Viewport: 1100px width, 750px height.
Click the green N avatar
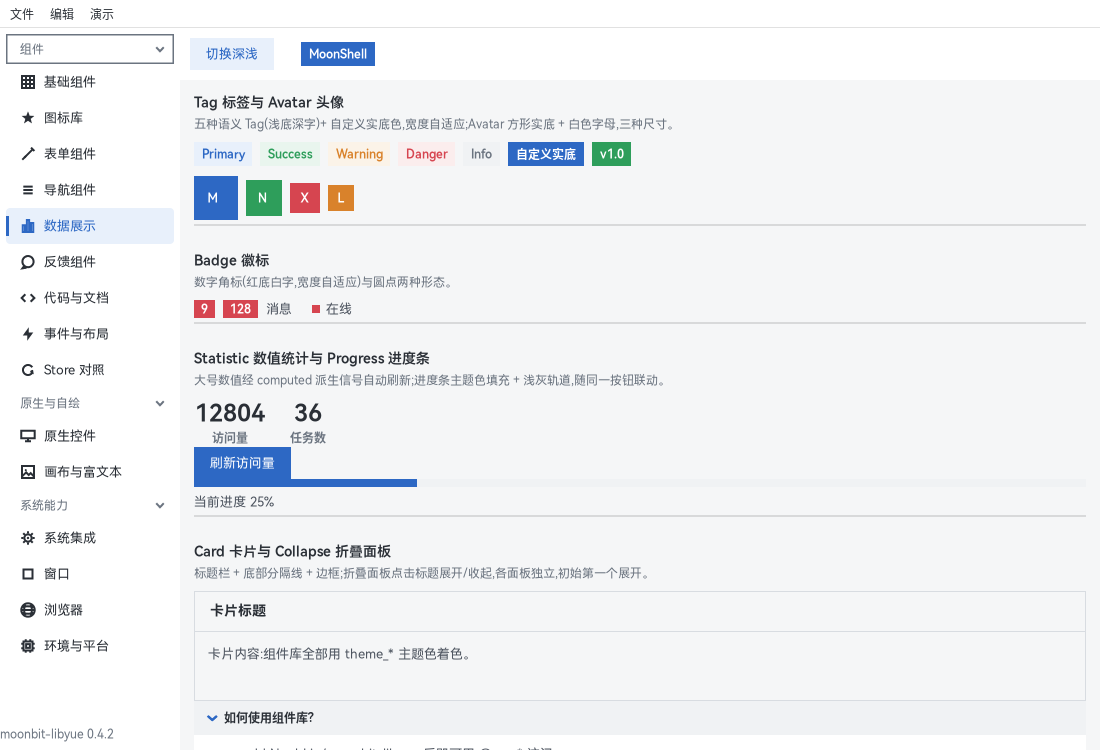click(264, 198)
